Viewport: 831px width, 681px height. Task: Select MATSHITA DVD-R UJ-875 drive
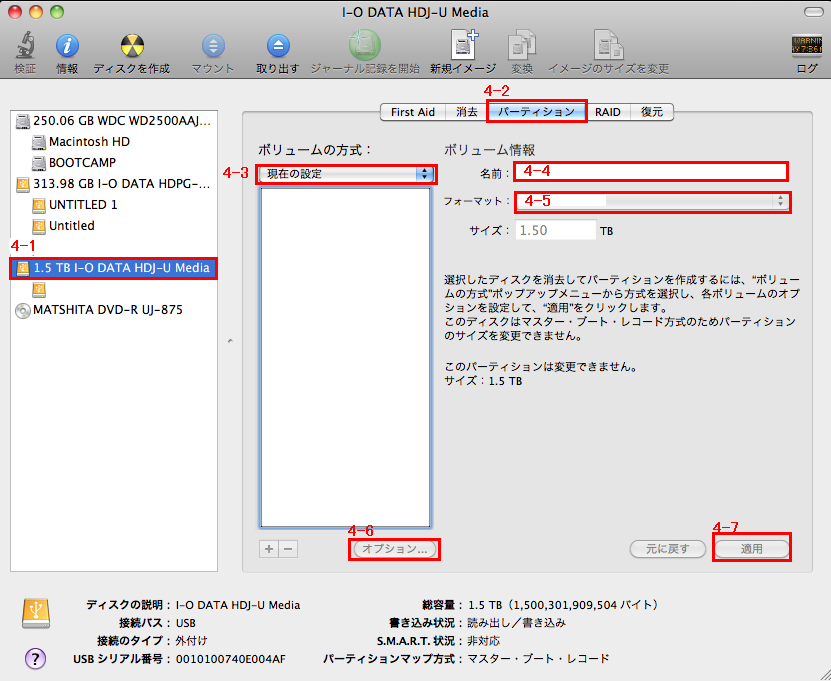pyautogui.click(x=107, y=310)
